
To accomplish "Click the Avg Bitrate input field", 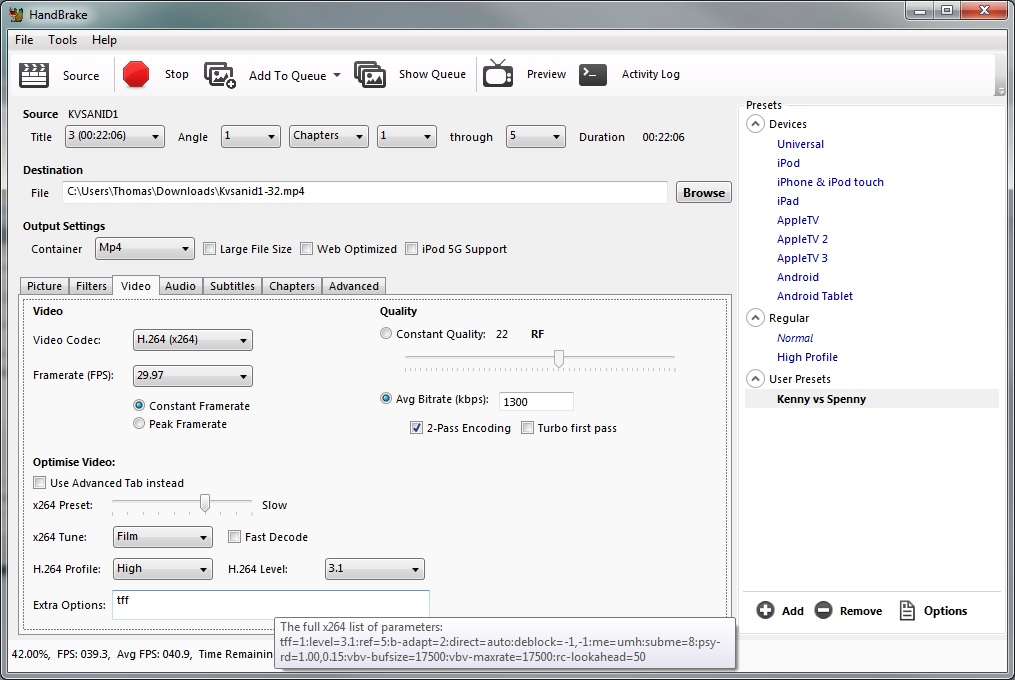I will (536, 401).
